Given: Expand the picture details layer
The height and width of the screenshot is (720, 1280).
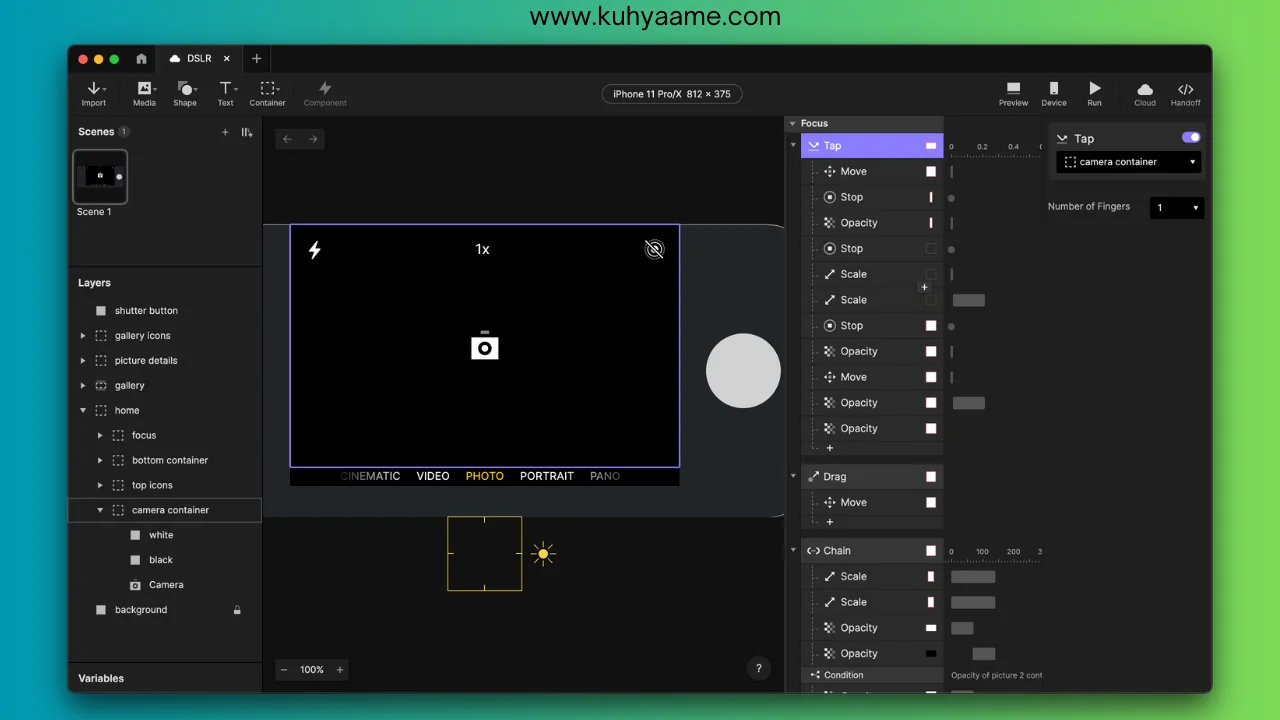Looking at the screenshot, I should click(83, 361).
